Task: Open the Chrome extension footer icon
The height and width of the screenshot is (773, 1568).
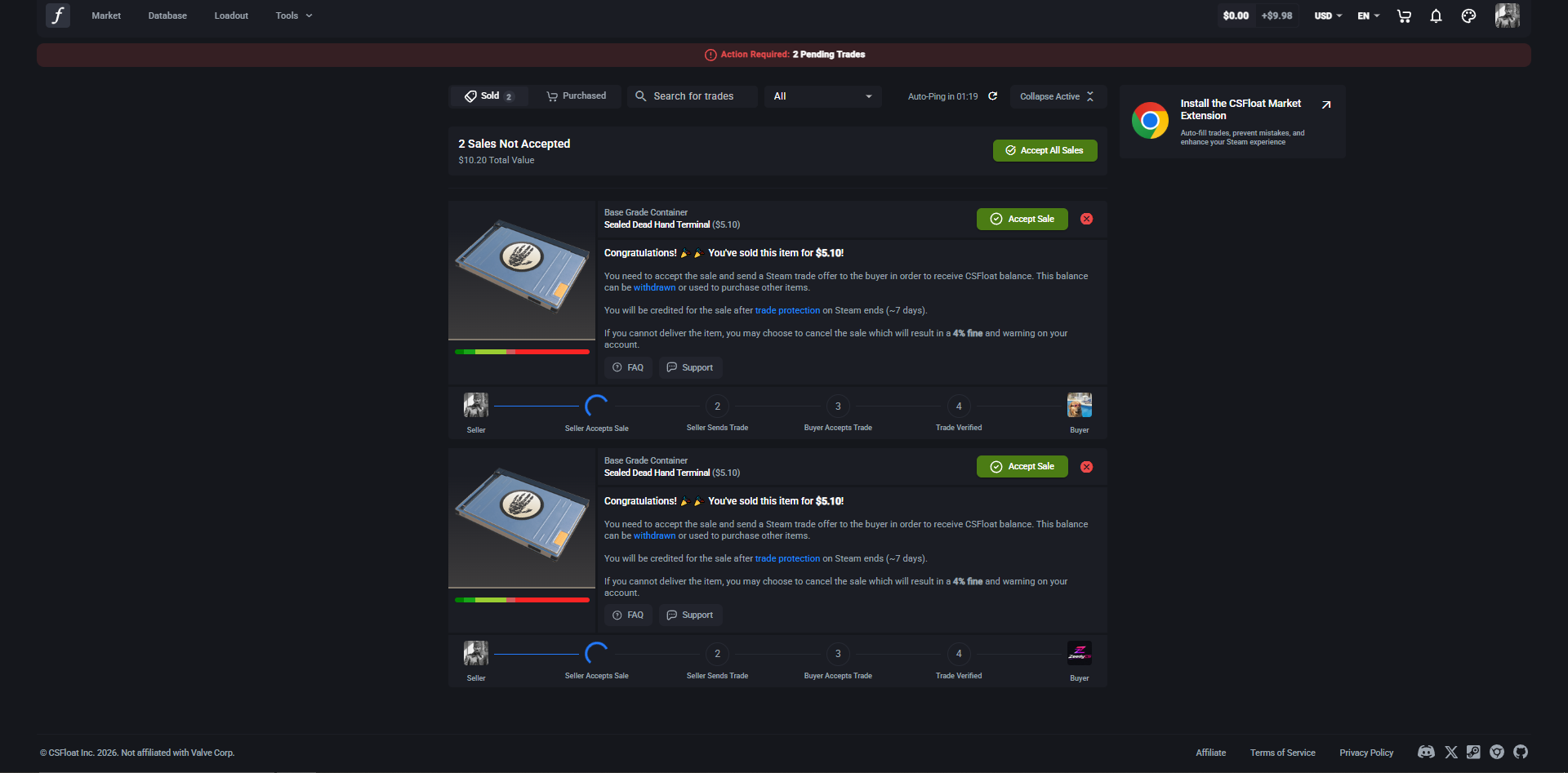Action: [1497, 752]
